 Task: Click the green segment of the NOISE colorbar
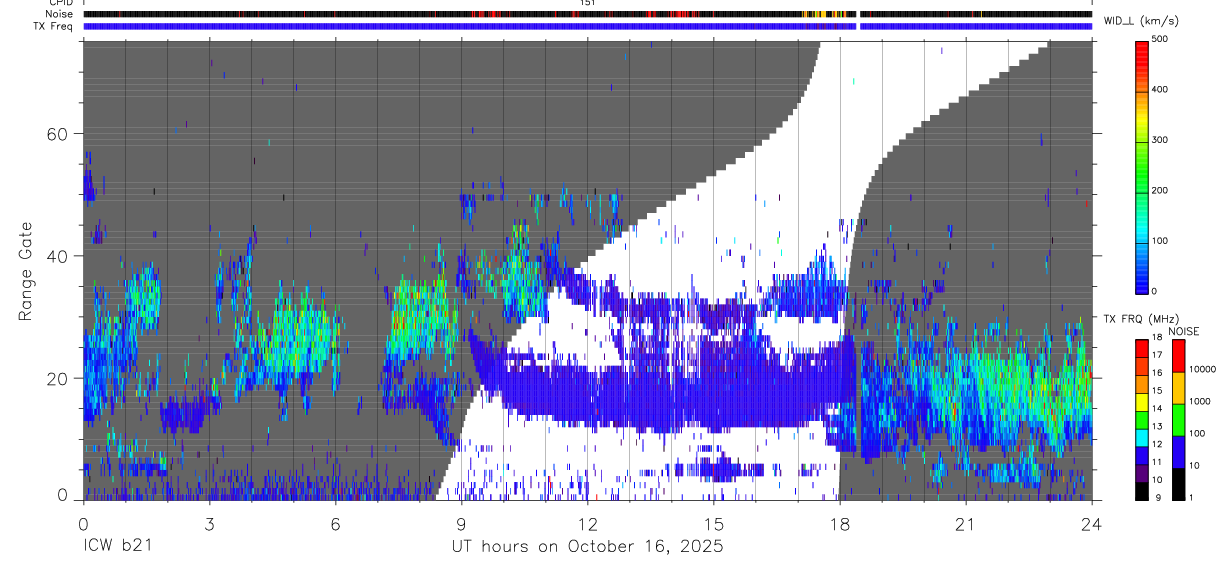pos(1177,419)
